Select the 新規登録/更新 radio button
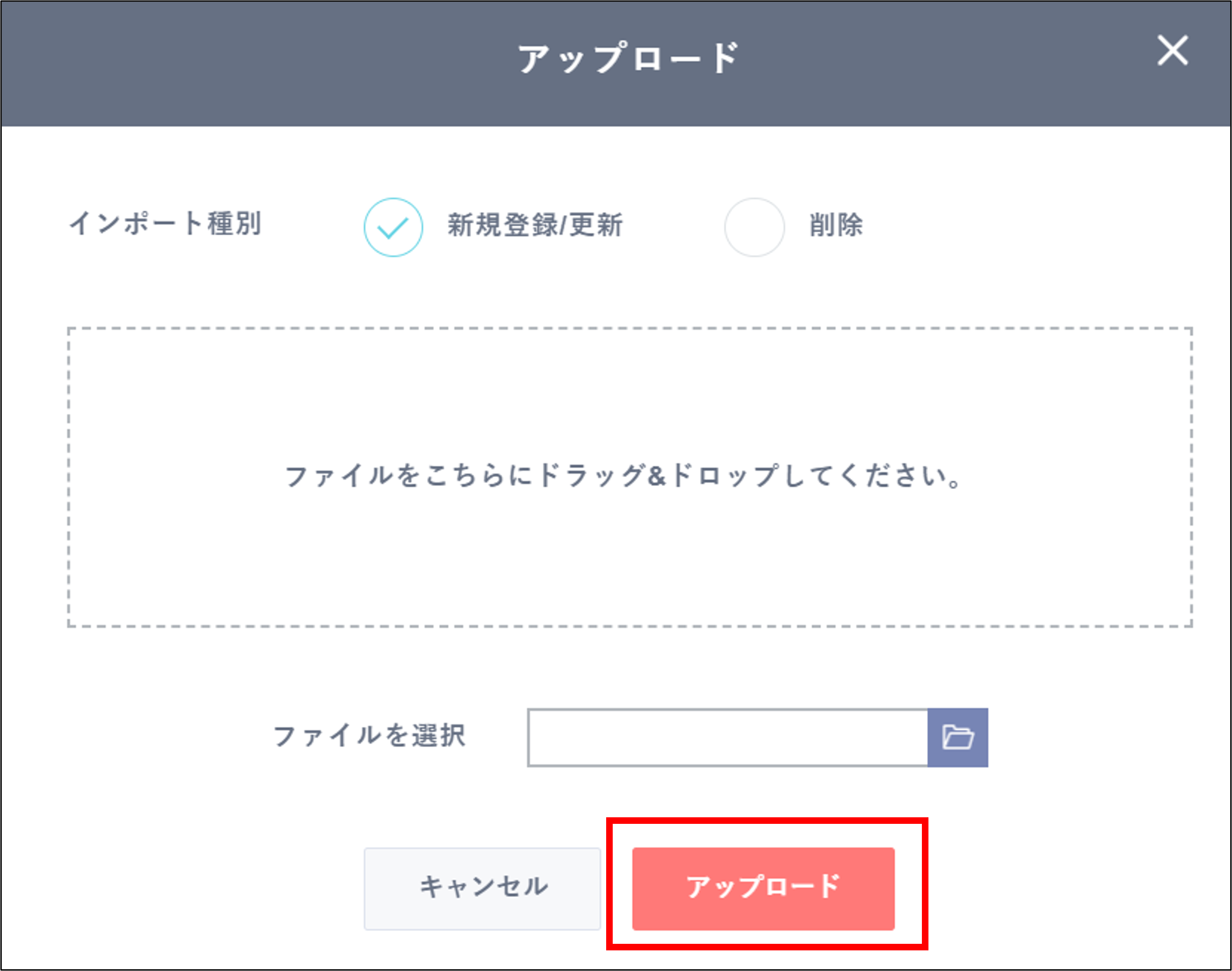 tap(393, 227)
